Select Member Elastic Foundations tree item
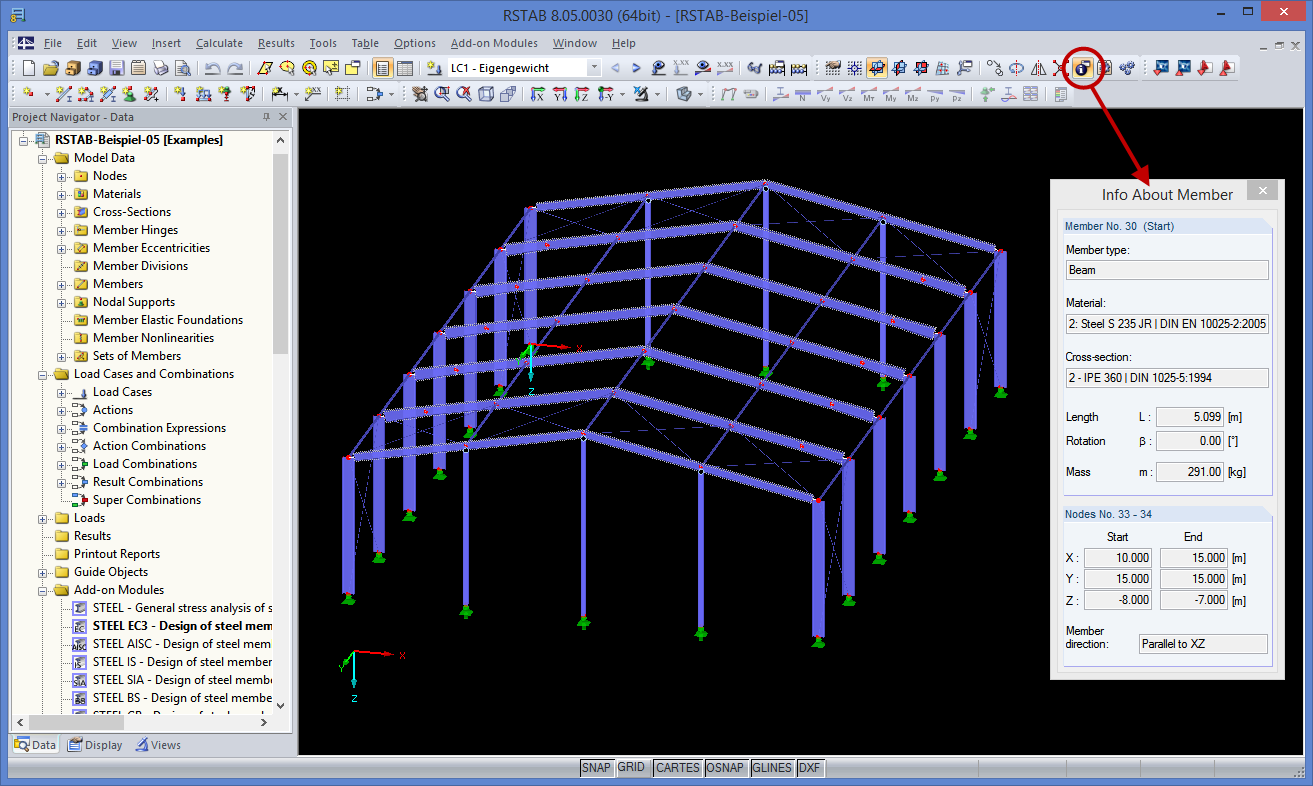This screenshot has width=1313, height=786. pos(168,320)
